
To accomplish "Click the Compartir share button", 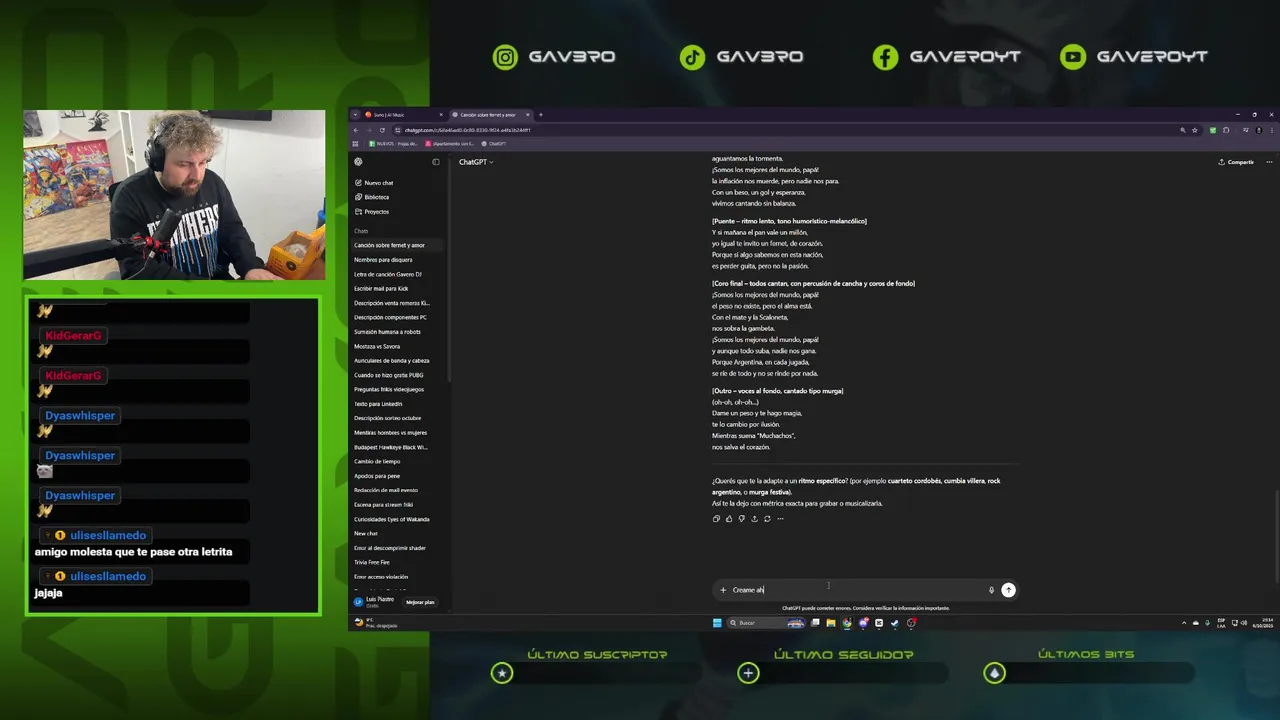I will click(1236, 162).
